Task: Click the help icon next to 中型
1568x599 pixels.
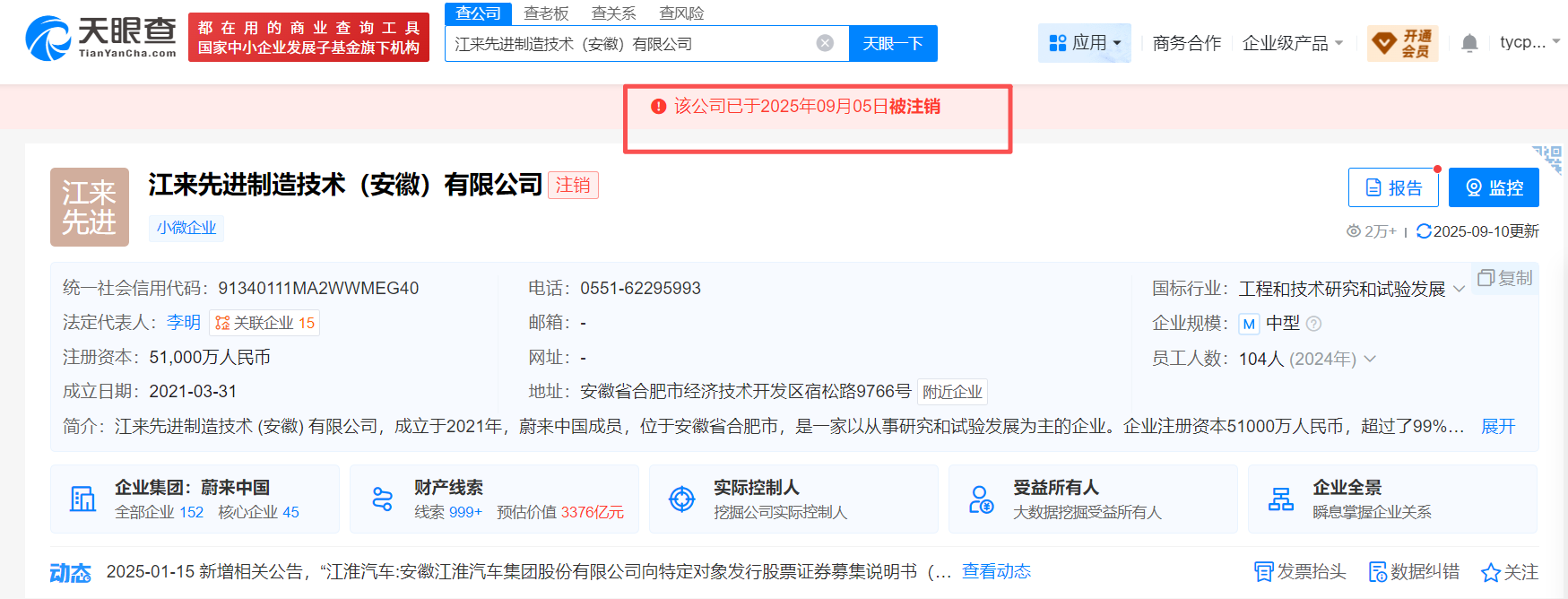Action: tap(1314, 324)
